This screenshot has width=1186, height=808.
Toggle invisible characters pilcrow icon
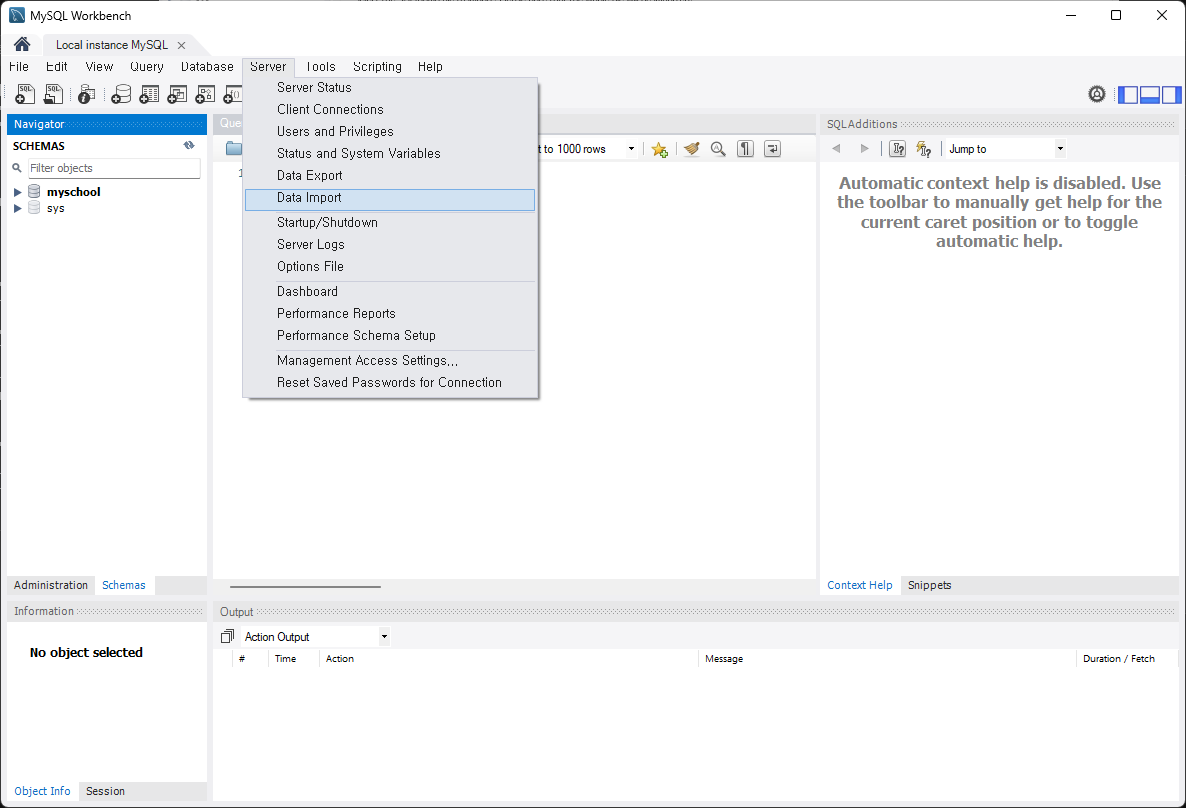coord(746,149)
